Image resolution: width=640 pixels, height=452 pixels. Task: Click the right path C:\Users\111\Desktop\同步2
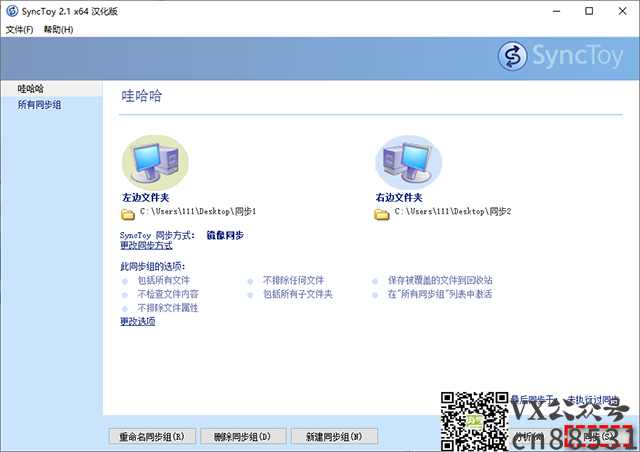453,212
